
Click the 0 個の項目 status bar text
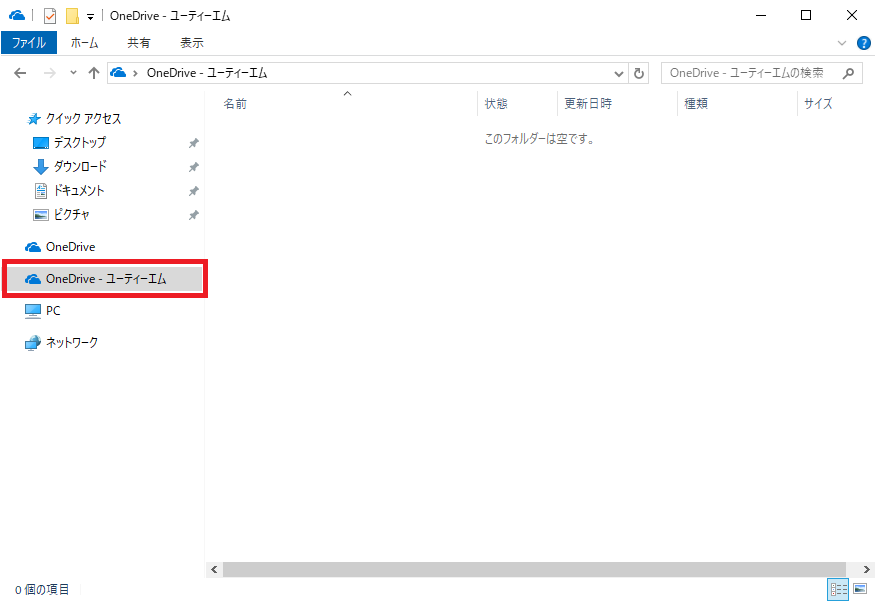pyautogui.click(x=42, y=590)
